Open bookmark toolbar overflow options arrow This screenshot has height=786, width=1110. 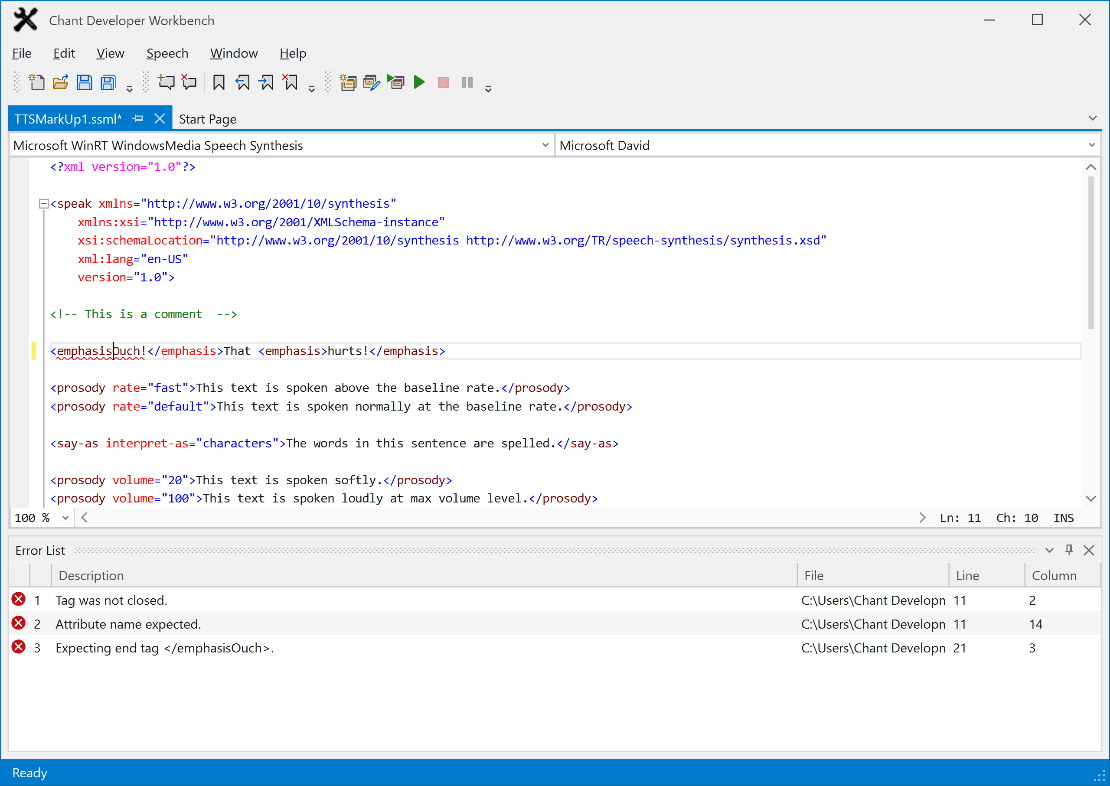pos(311,89)
